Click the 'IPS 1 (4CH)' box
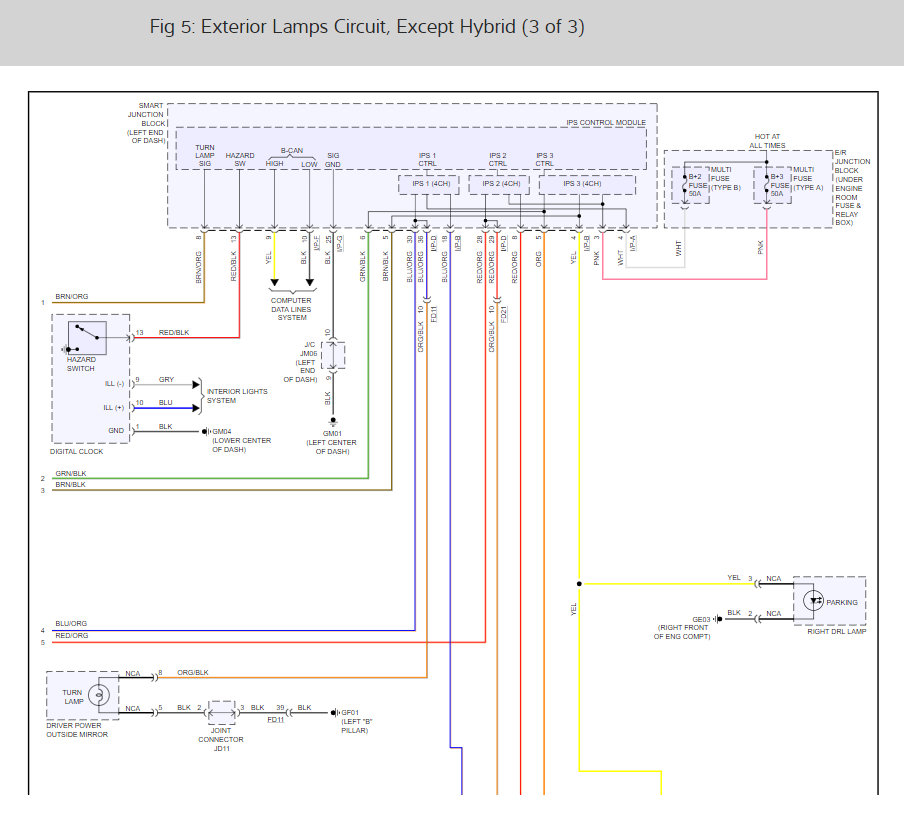Image resolution: width=904 pixels, height=822 pixels. (x=429, y=184)
